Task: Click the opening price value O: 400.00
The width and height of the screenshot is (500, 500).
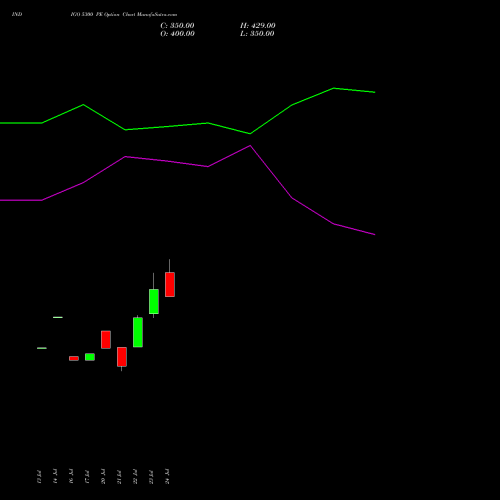Action: [177, 34]
